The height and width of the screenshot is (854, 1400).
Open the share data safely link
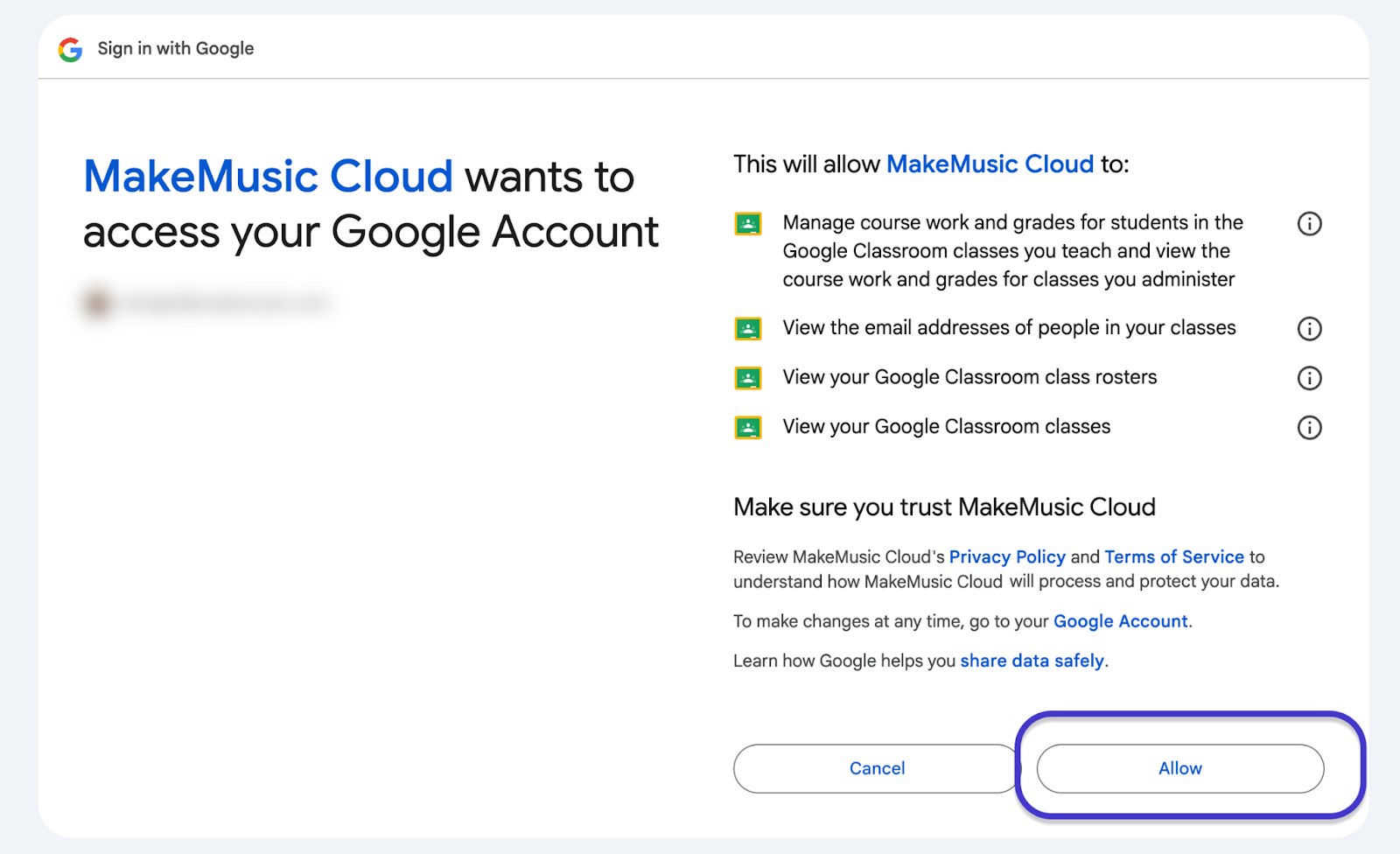click(x=1032, y=661)
